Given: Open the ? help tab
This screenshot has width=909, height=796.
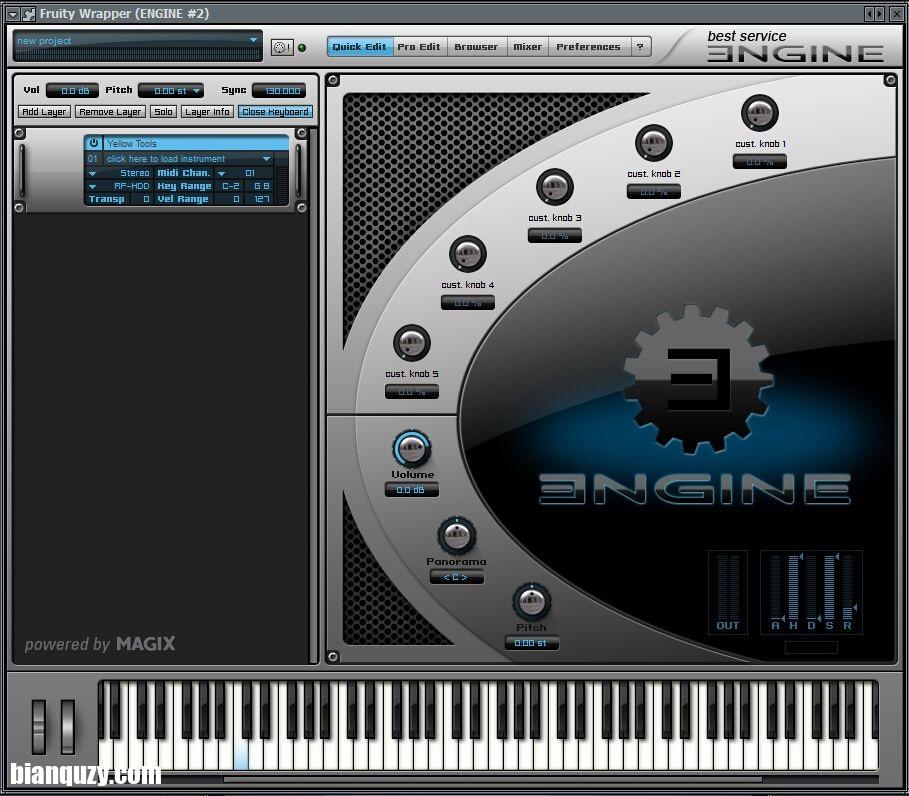Looking at the screenshot, I should [x=640, y=47].
